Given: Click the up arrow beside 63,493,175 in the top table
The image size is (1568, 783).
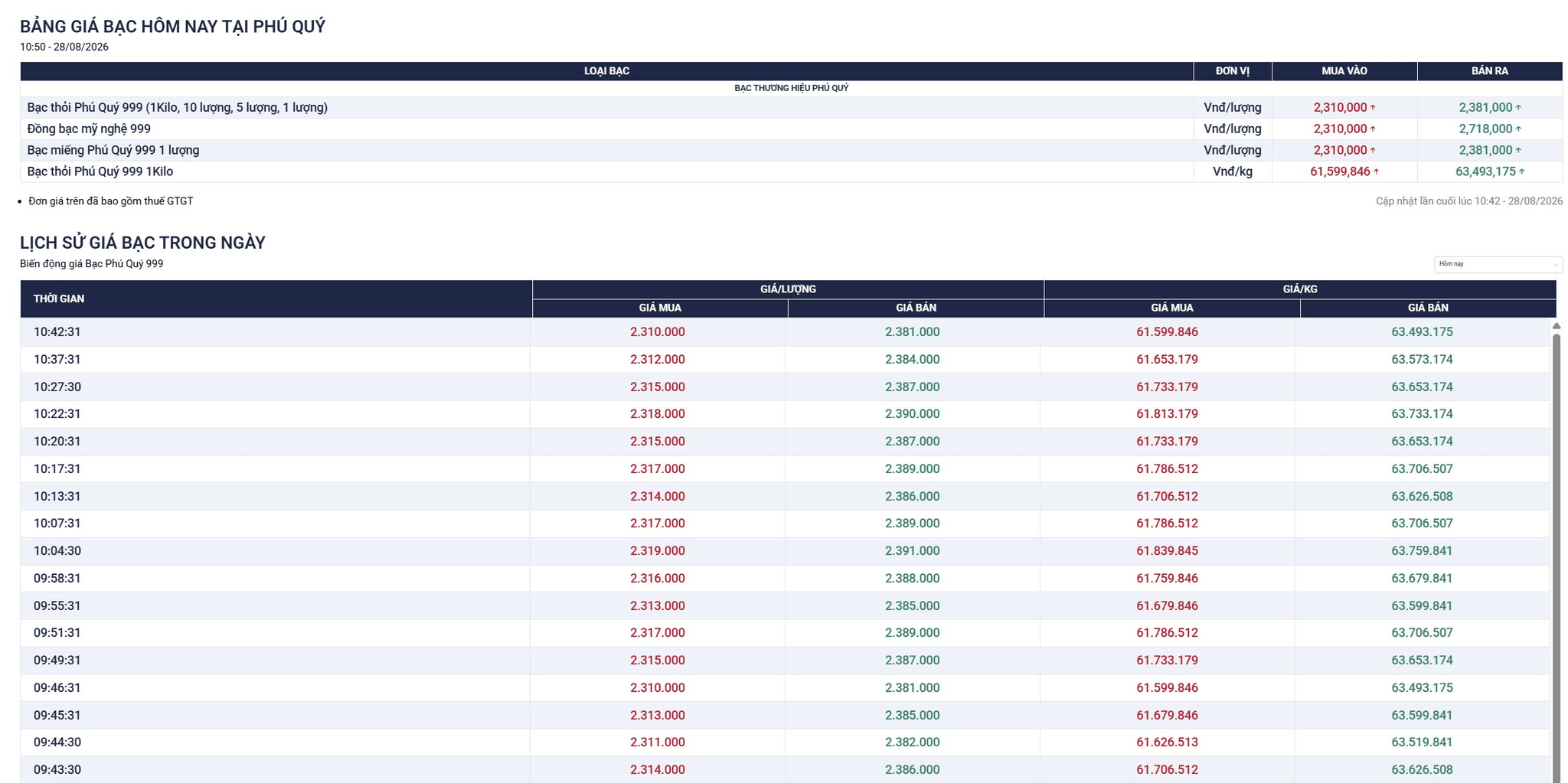Looking at the screenshot, I should [x=1521, y=171].
